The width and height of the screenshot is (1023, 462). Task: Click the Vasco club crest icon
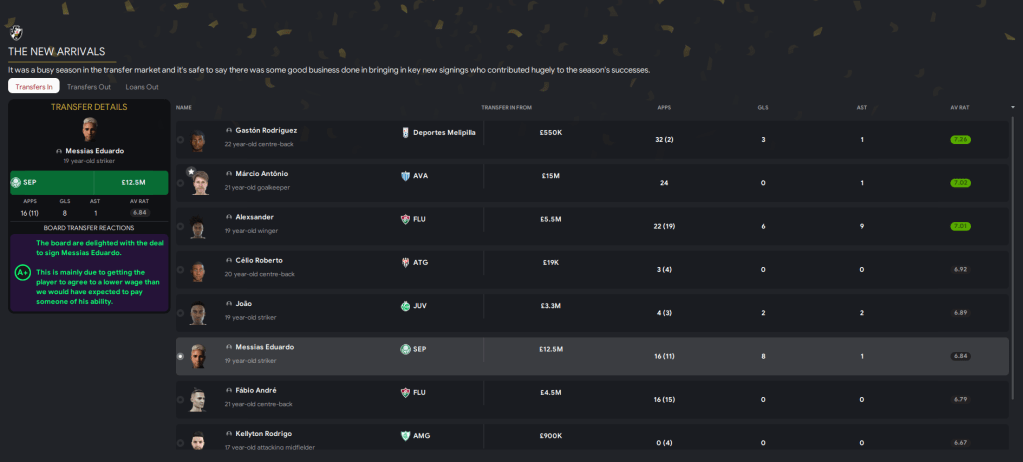(x=15, y=31)
